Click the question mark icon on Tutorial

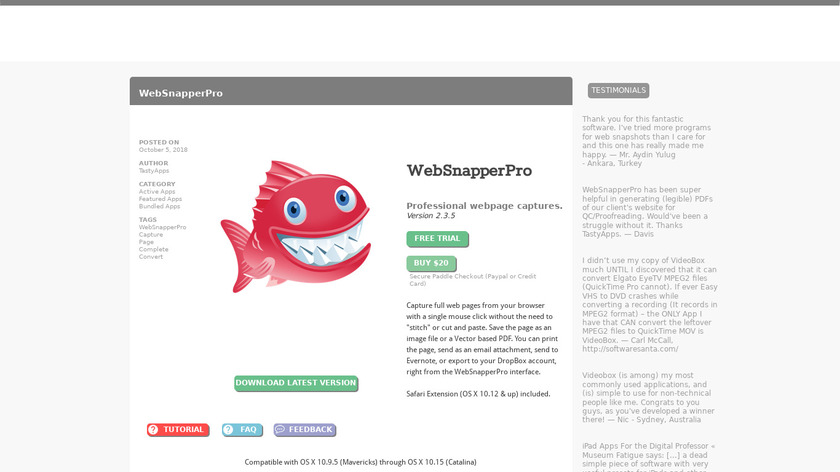153,430
